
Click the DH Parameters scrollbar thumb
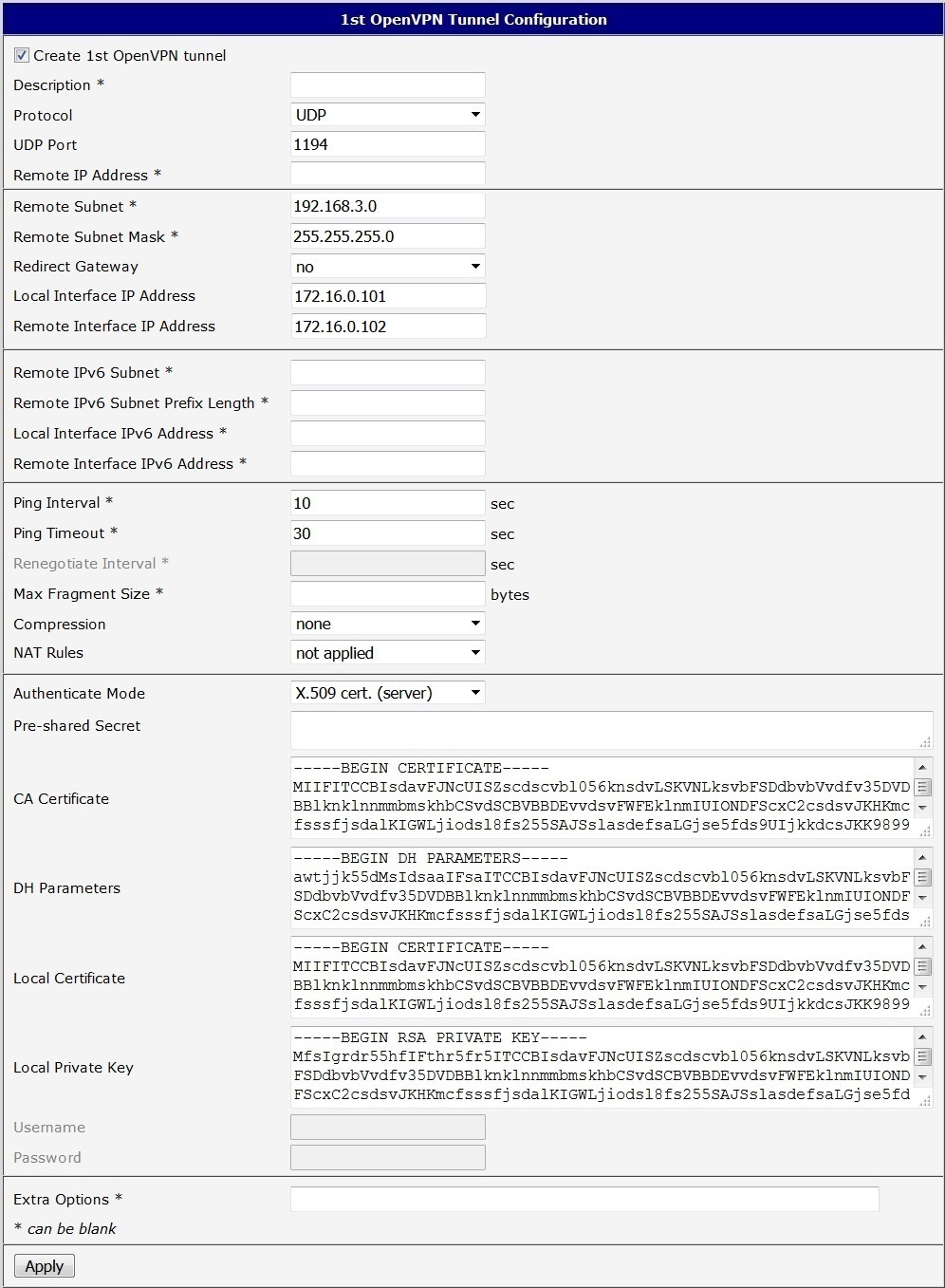922,877
